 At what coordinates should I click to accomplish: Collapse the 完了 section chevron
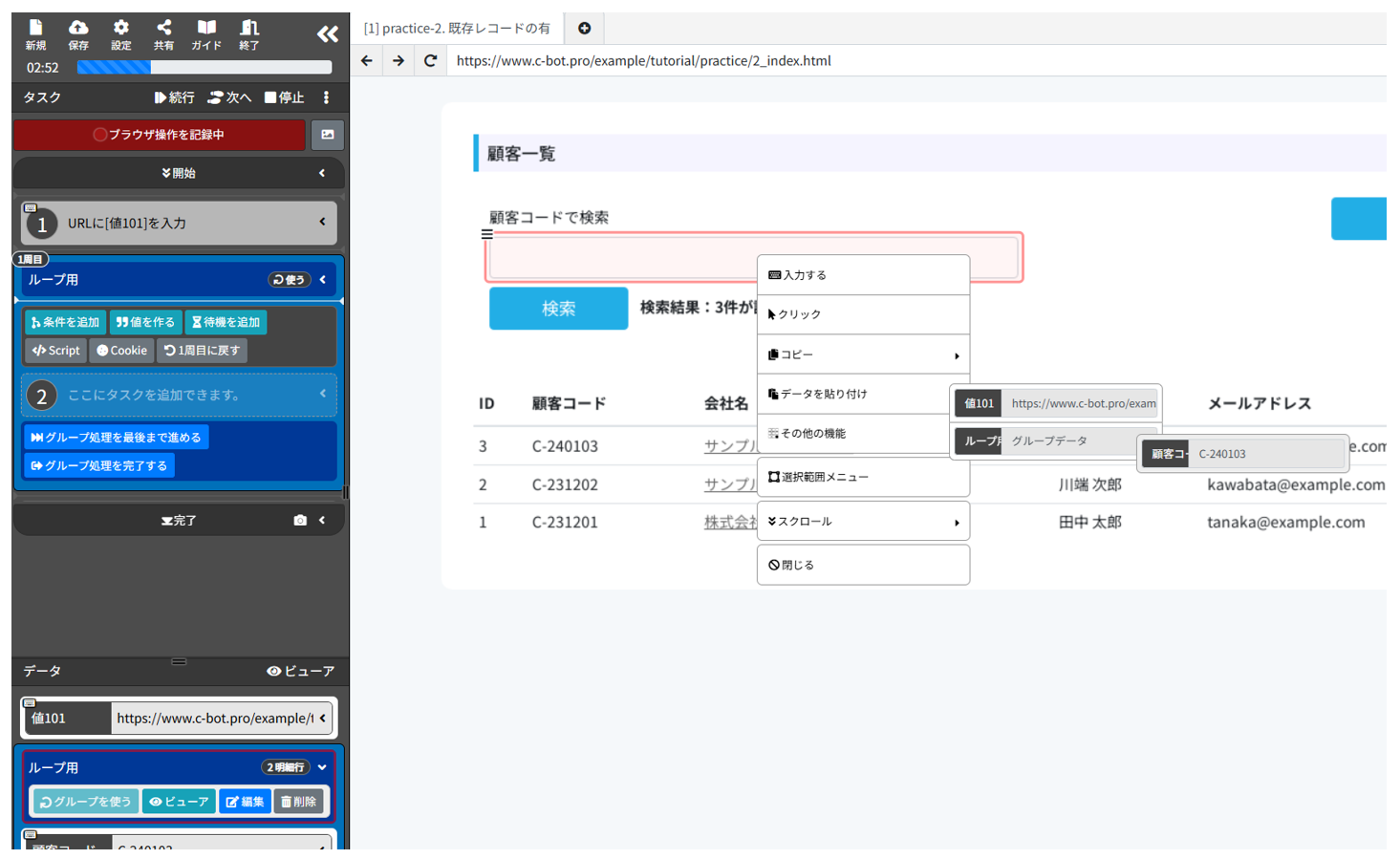322,521
